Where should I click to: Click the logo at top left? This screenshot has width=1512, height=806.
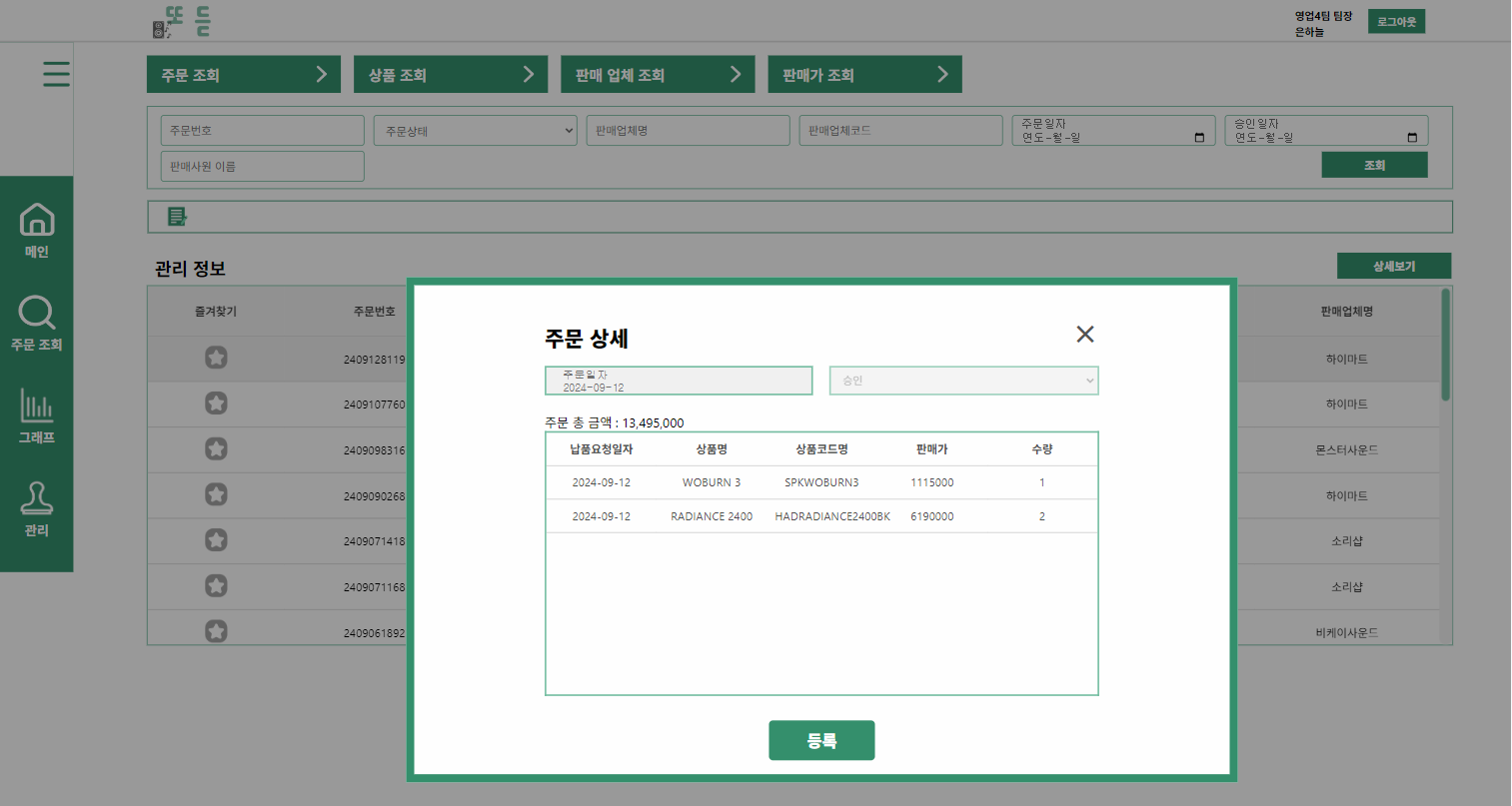tap(181, 22)
